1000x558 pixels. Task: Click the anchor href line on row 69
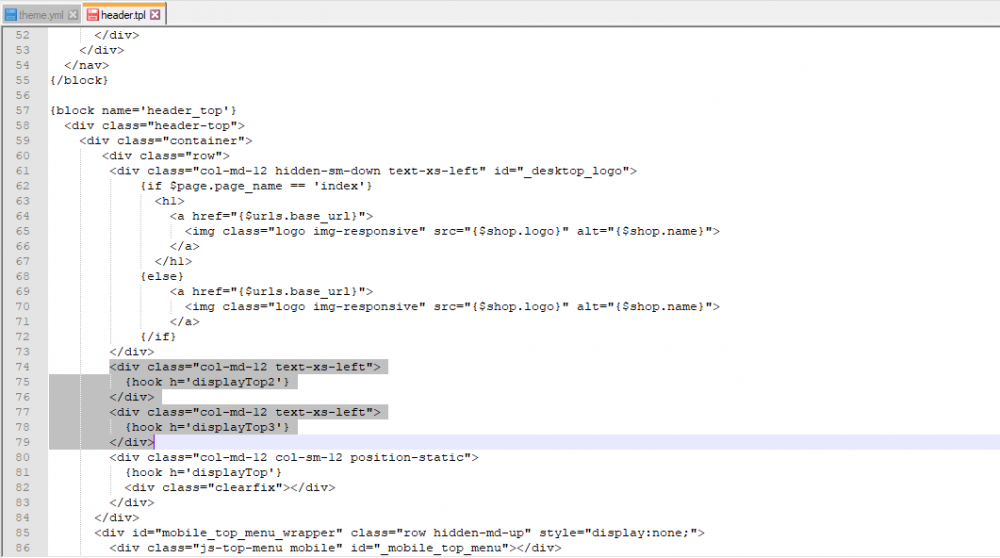pos(272,291)
